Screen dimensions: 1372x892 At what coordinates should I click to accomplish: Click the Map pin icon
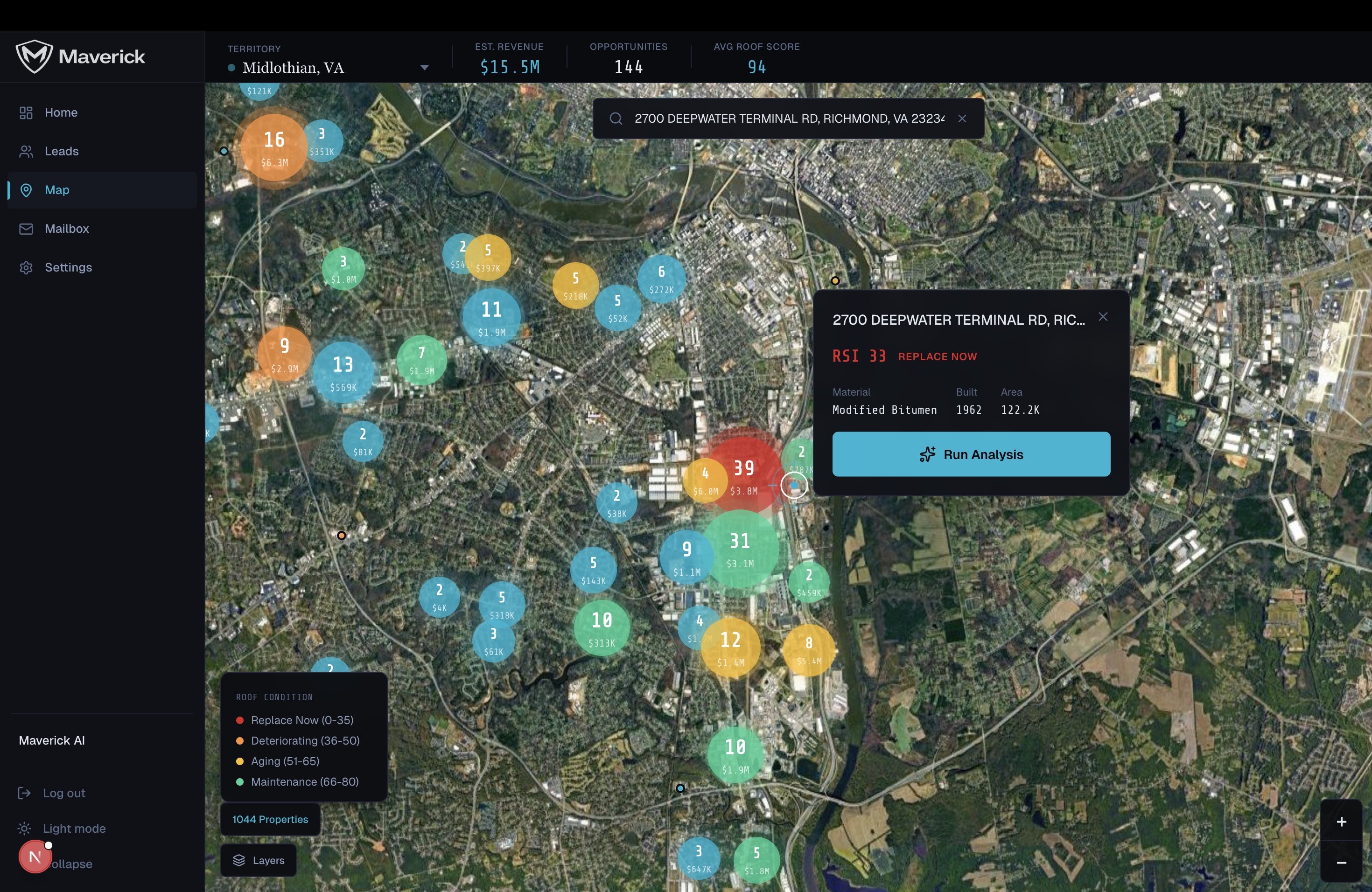click(x=26, y=189)
